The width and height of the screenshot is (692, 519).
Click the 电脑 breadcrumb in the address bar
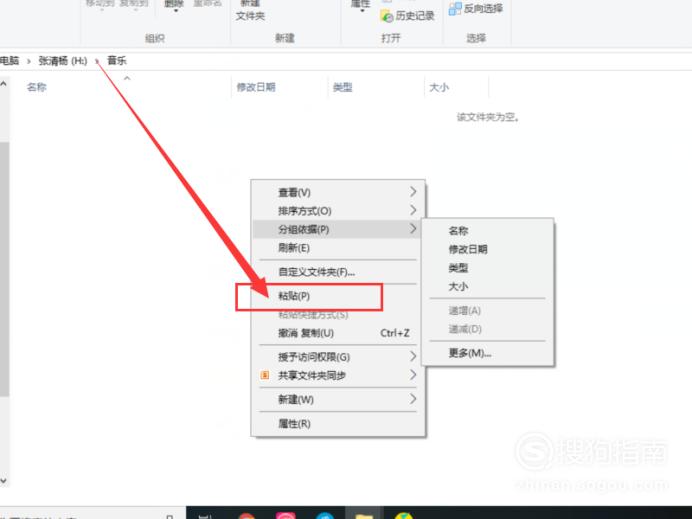coord(9,60)
